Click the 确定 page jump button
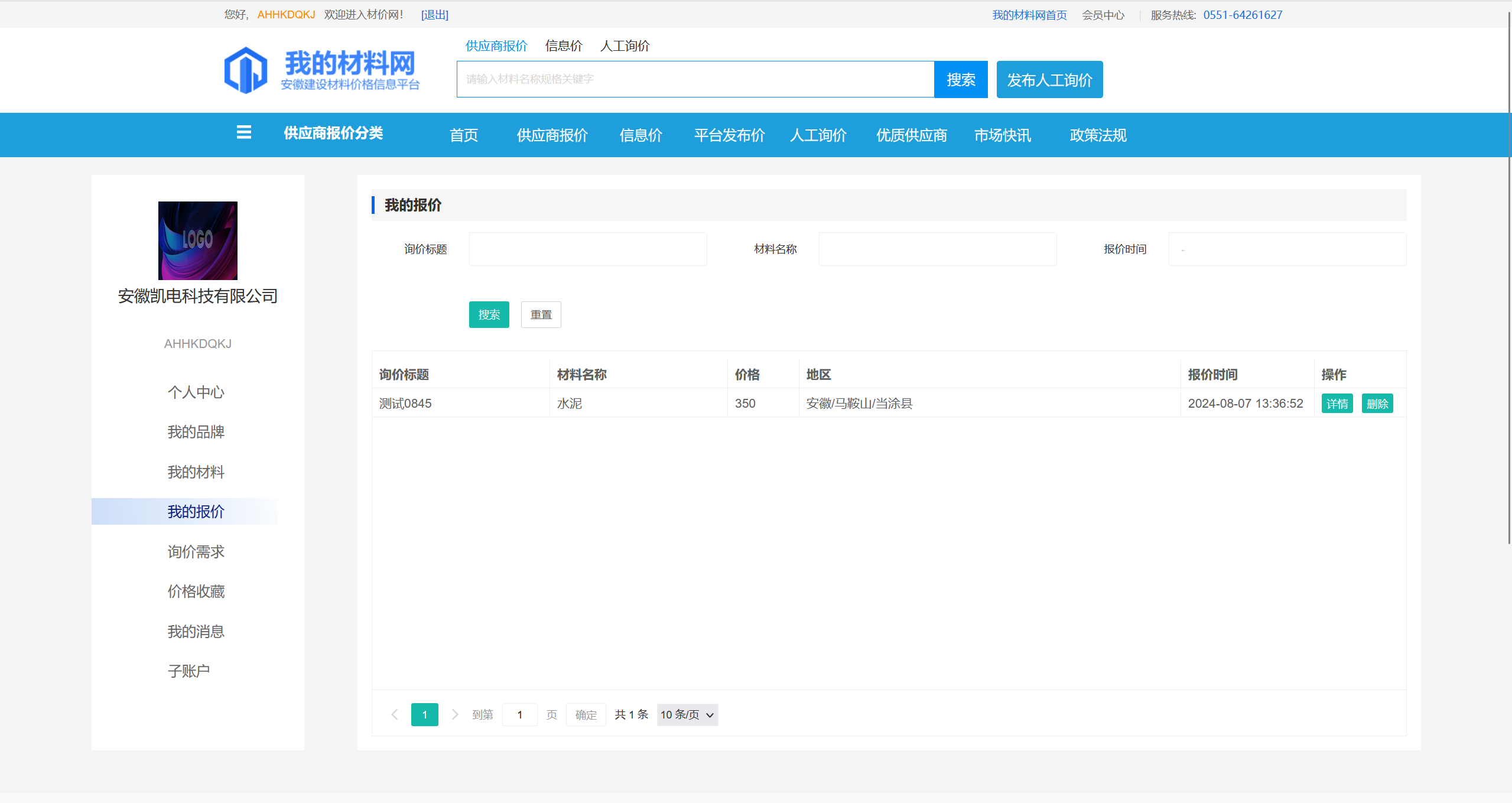Viewport: 1512px width, 803px height. (x=586, y=714)
